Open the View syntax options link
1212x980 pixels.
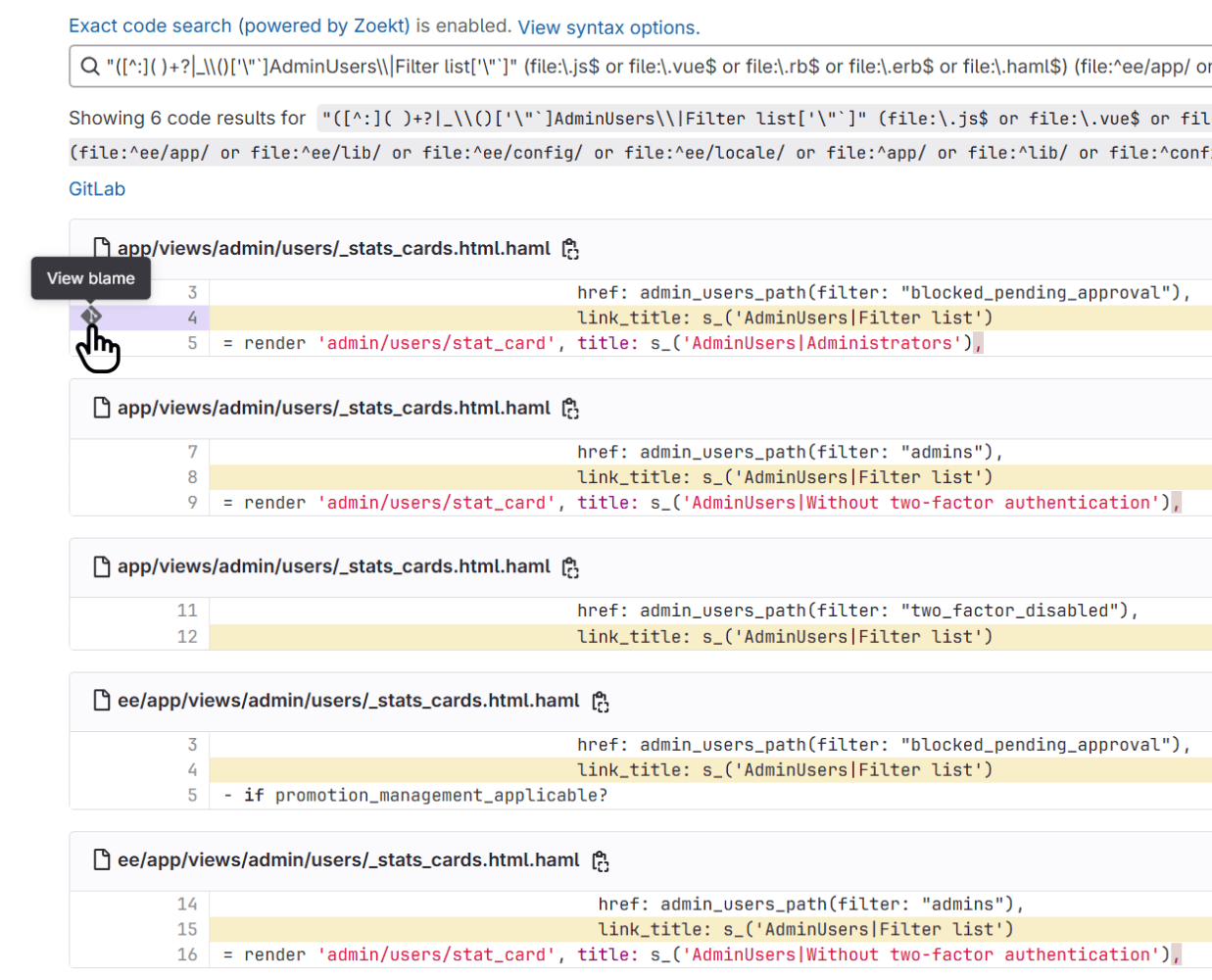coord(607,27)
